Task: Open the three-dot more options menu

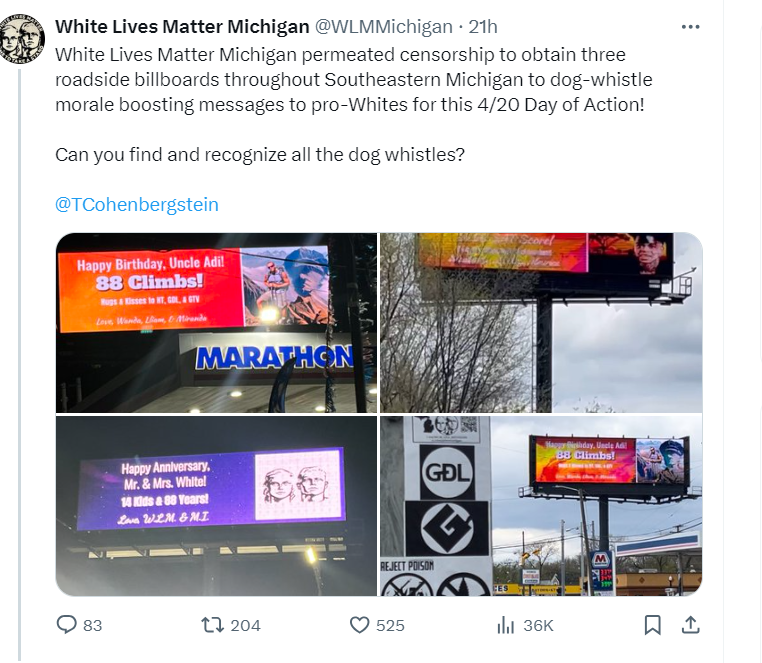Action: click(x=691, y=27)
